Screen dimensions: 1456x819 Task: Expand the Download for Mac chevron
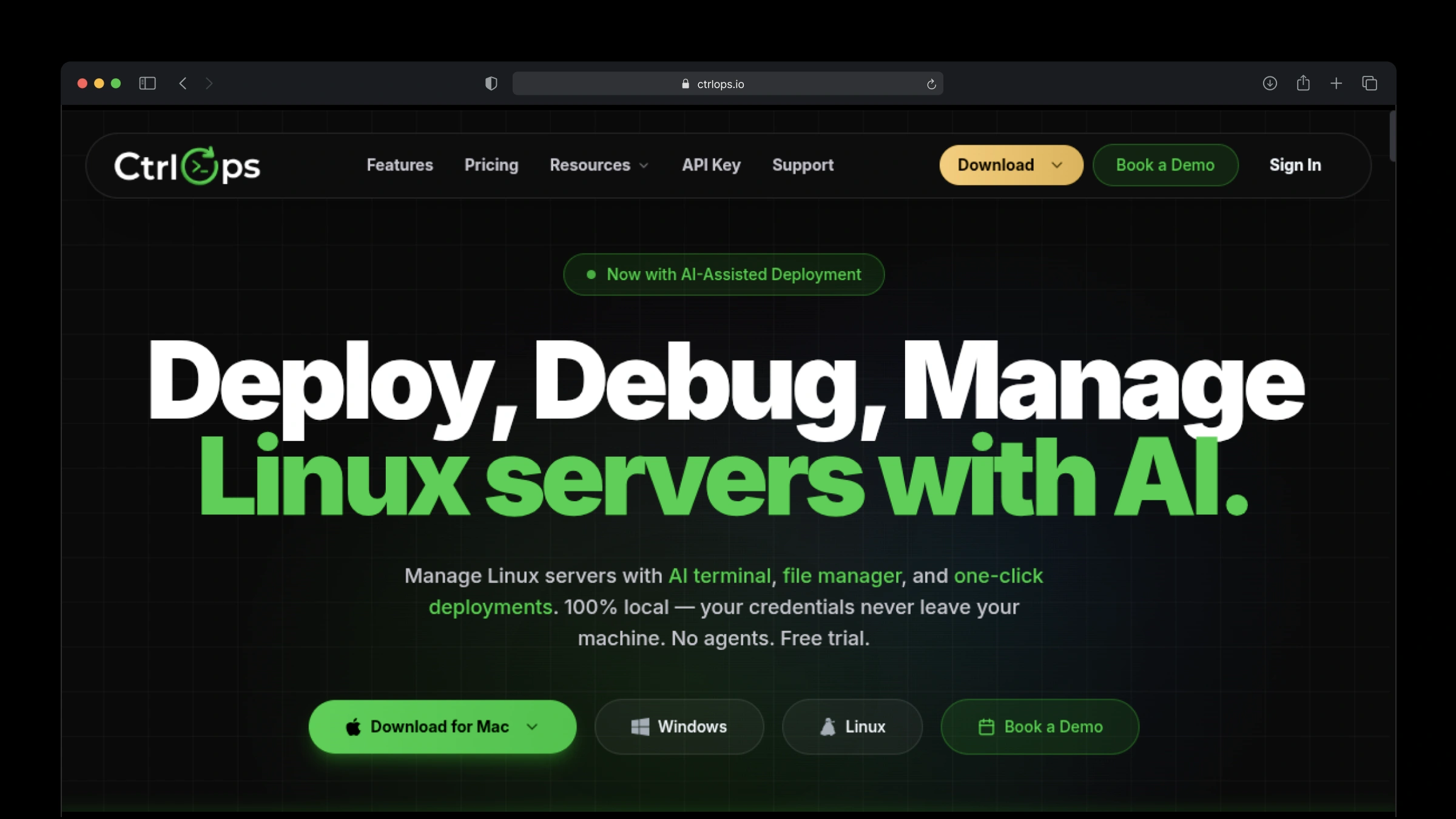[x=532, y=727]
